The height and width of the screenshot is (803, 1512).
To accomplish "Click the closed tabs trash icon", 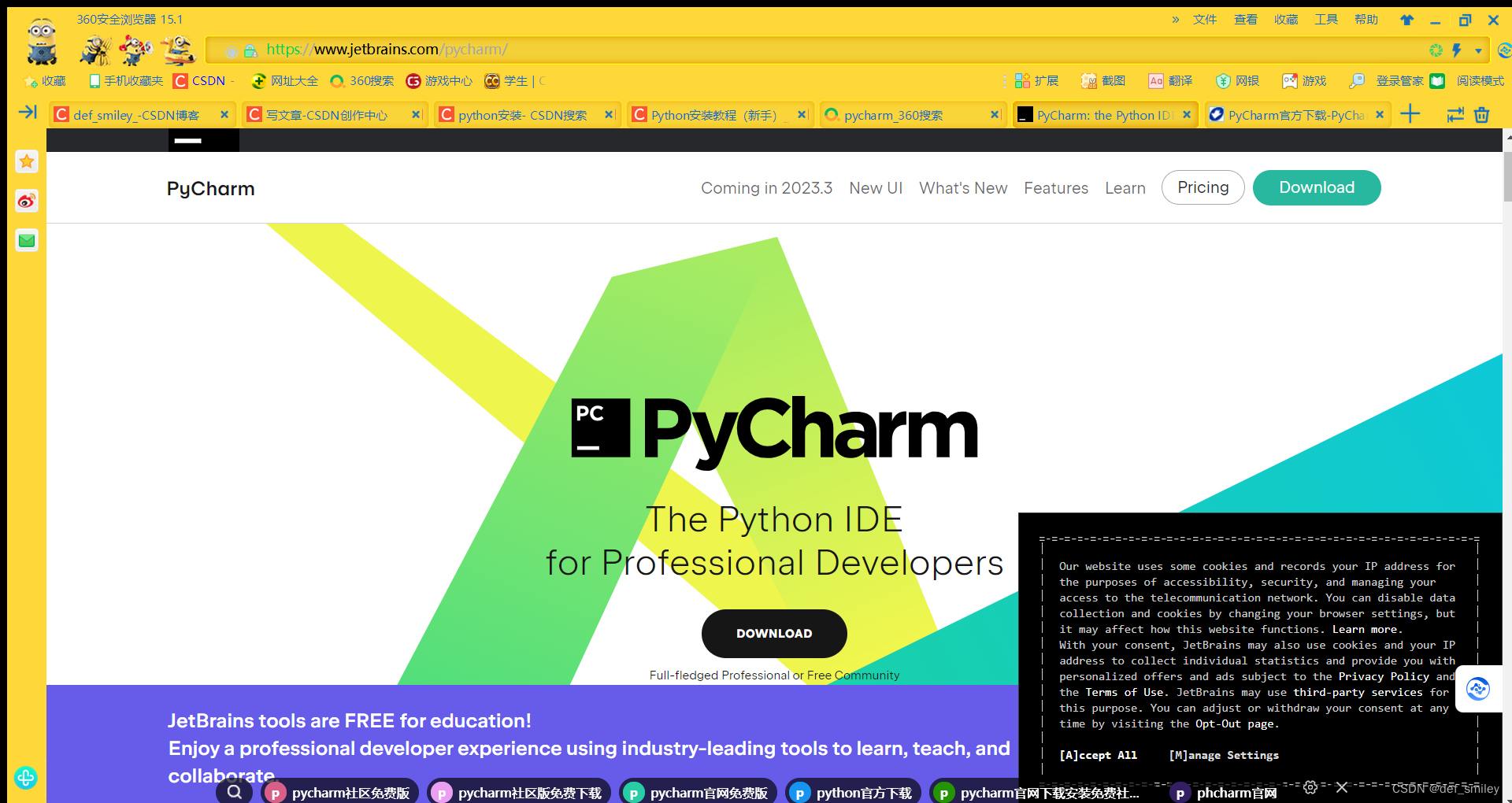I will click(1481, 115).
